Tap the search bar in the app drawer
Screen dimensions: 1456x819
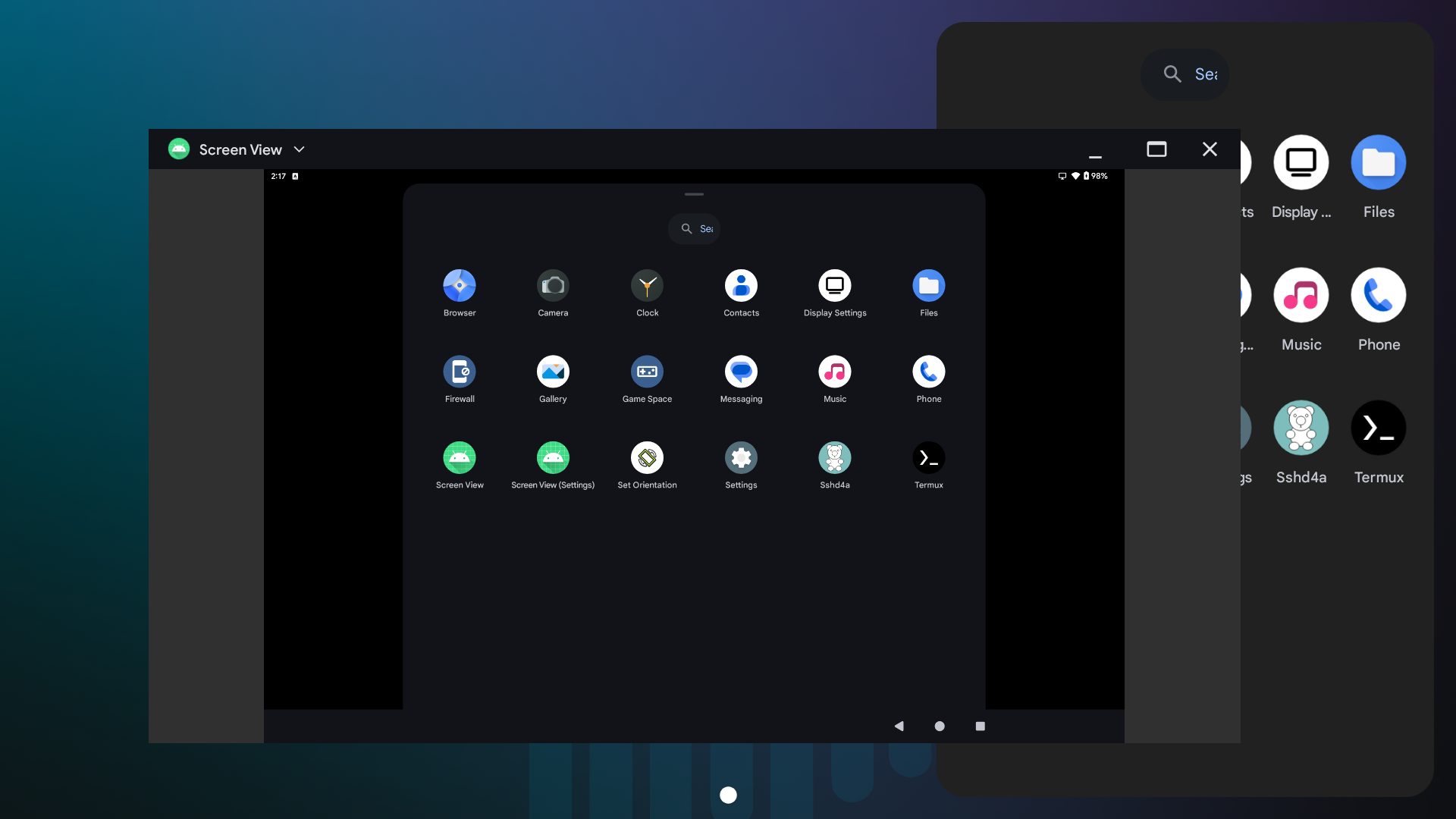coord(694,228)
